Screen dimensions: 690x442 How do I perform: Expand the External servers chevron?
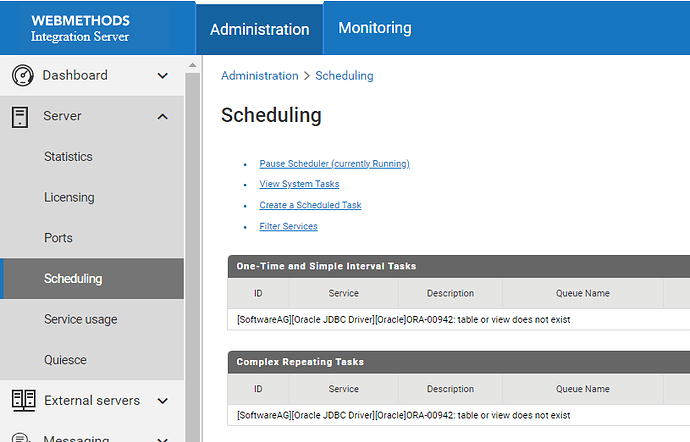coord(162,401)
